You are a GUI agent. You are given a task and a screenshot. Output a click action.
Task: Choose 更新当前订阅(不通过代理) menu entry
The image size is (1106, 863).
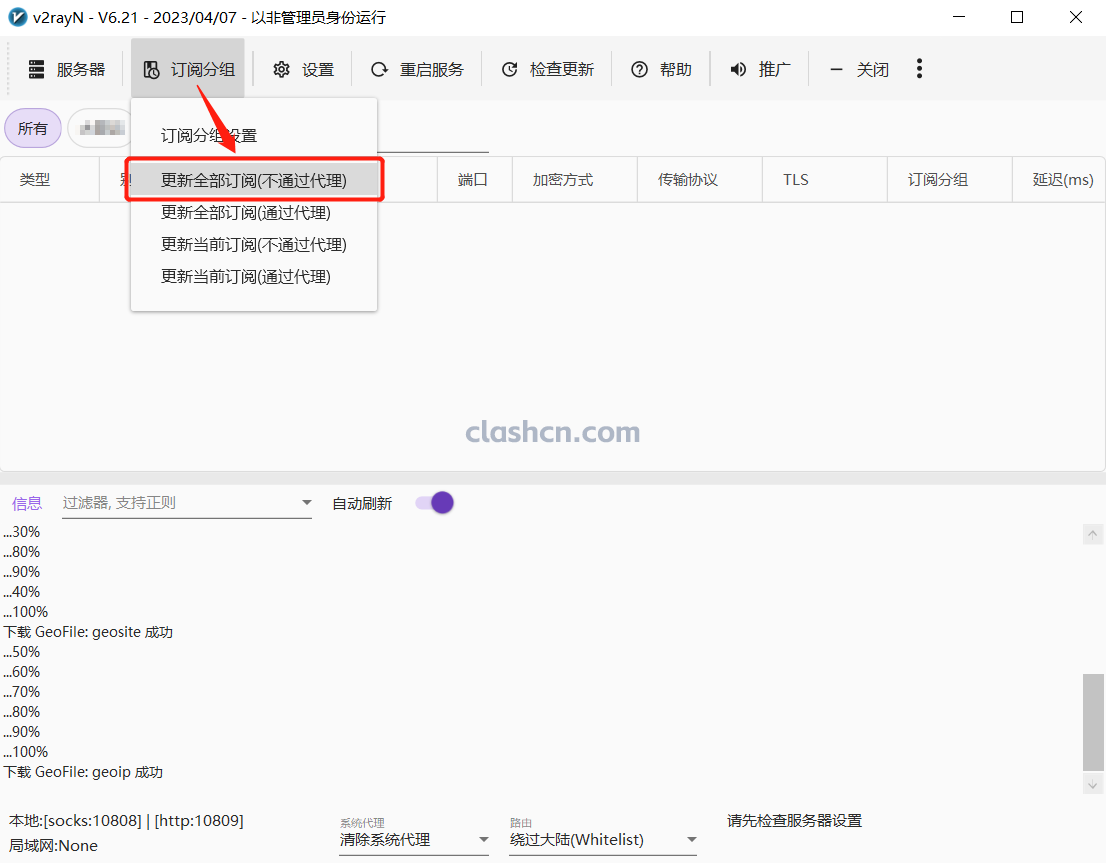coord(254,245)
